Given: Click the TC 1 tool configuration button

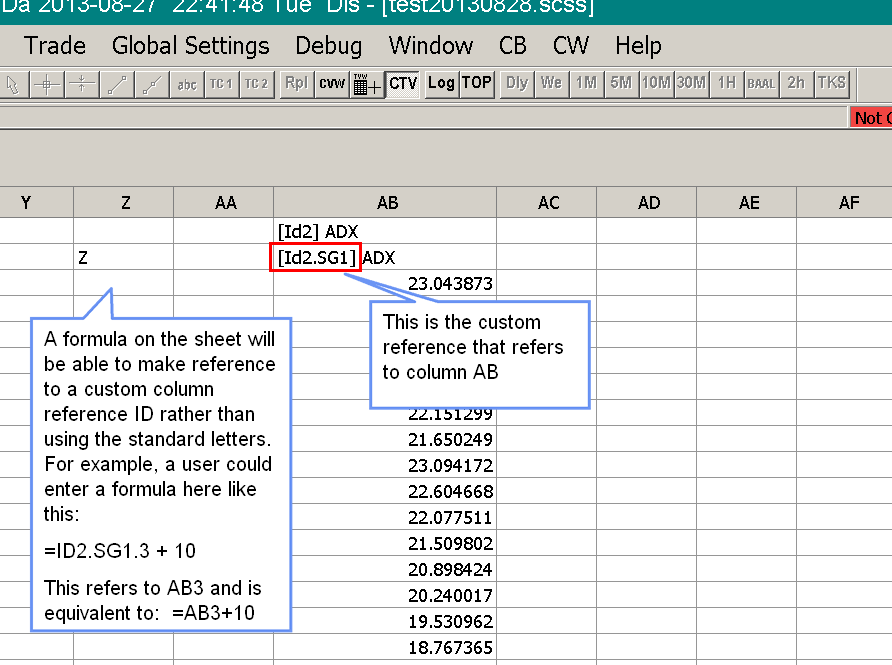Looking at the screenshot, I should (x=221, y=84).
